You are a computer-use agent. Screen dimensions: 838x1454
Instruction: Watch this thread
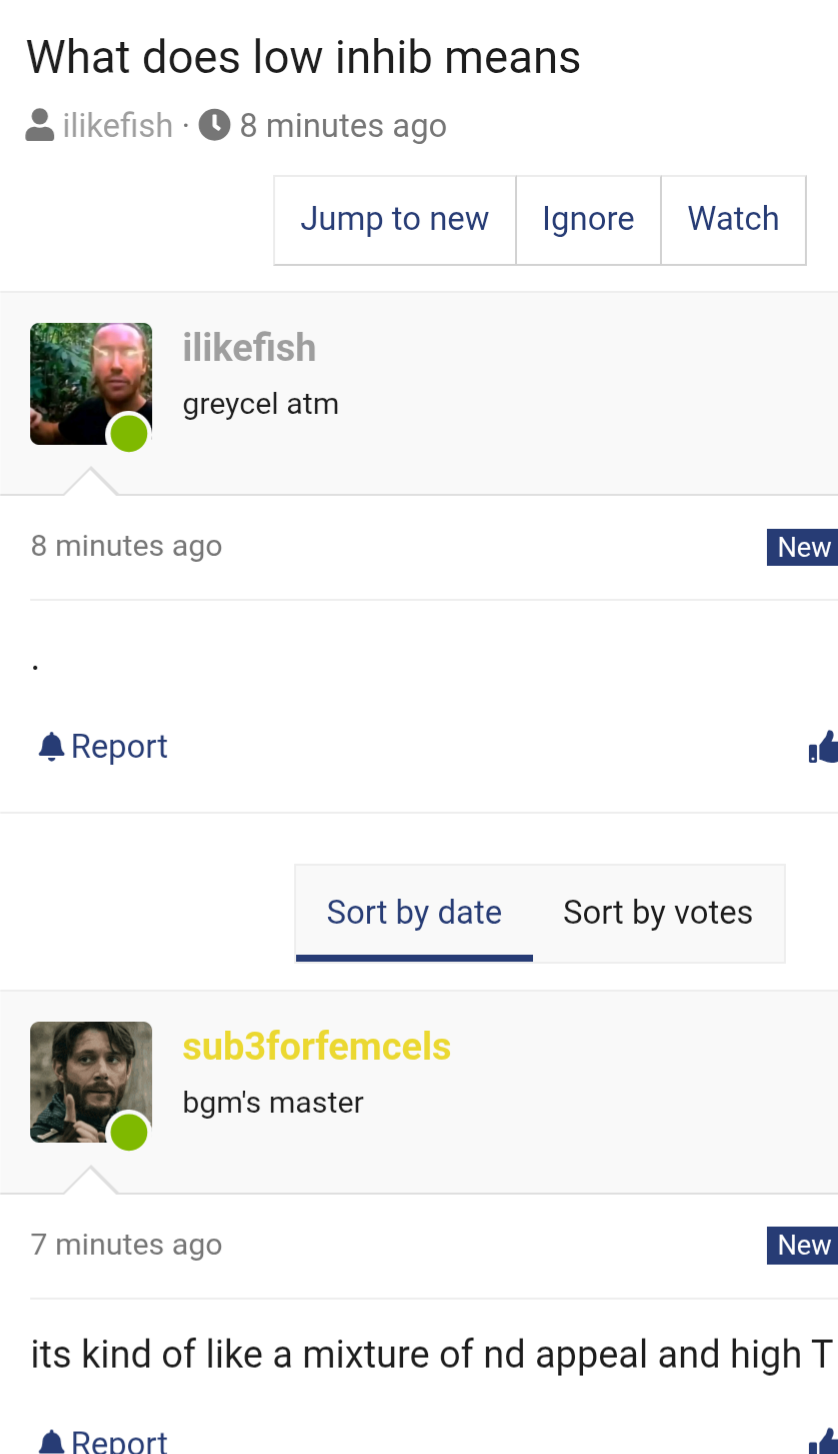[x=733, y=219]
